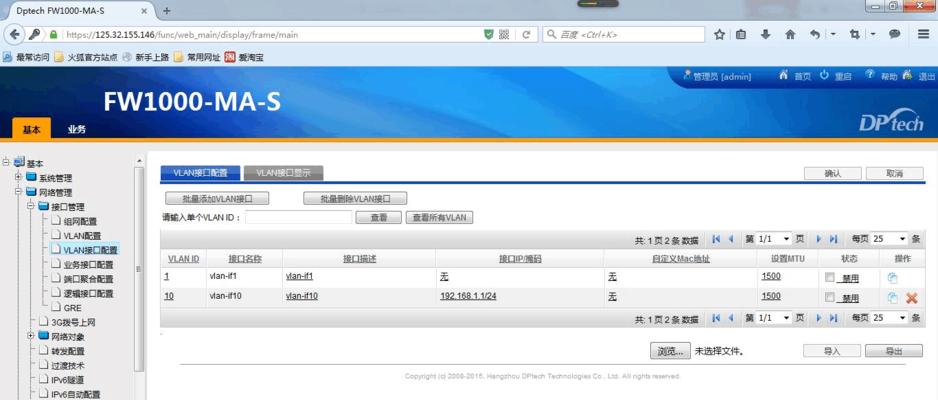The height and width of the screenshot is (400, 938).
Task: Go to last page in top pager
Action: tap(833, 239)
